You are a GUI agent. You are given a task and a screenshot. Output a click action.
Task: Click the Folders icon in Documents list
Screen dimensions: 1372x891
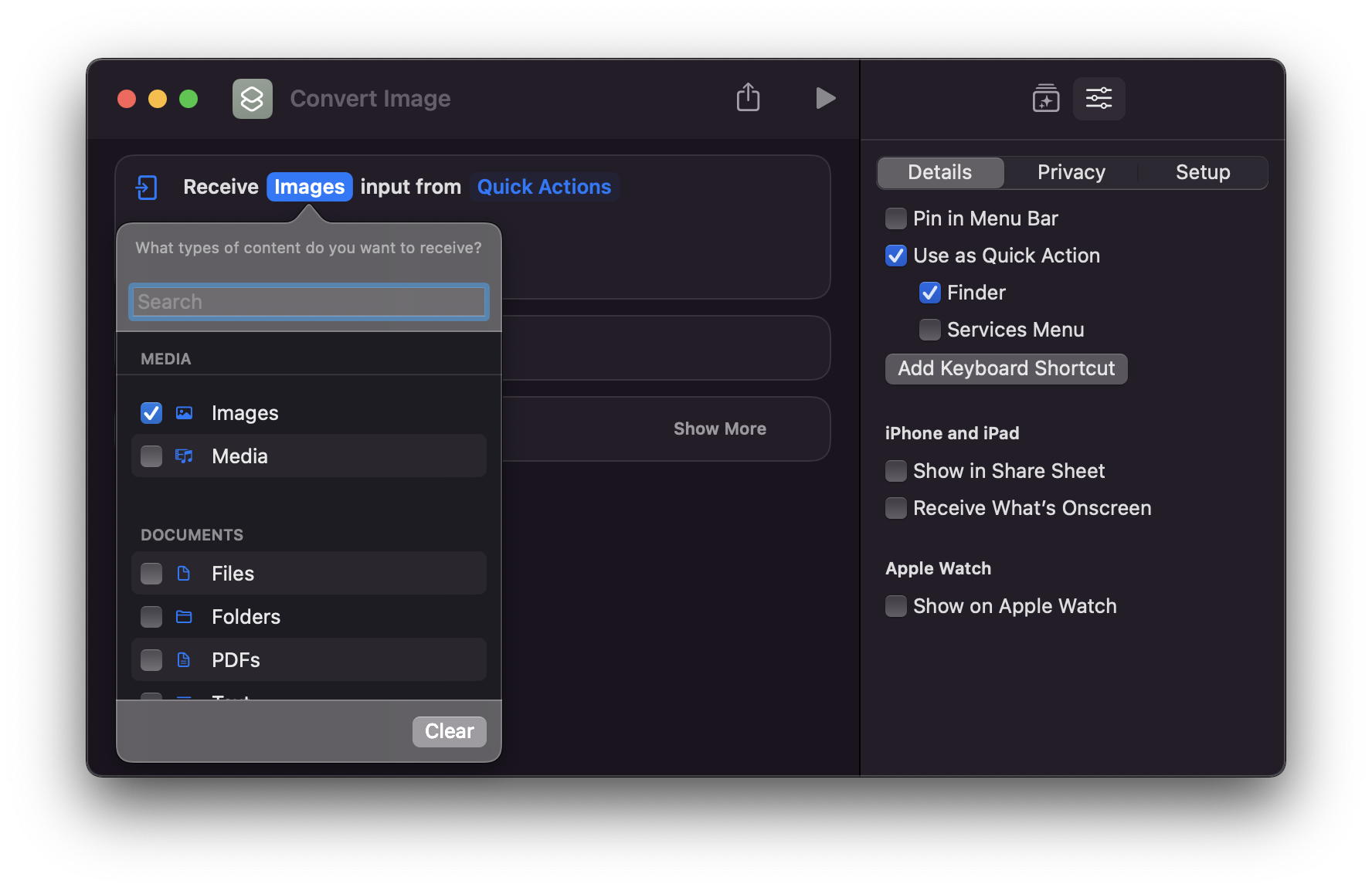coord(184,616)
